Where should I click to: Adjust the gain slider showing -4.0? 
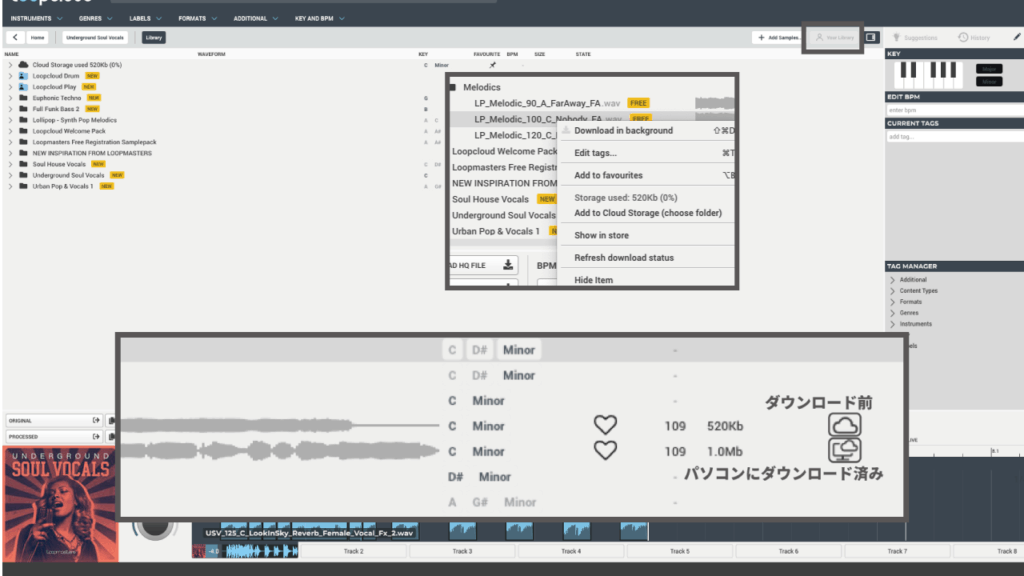coord(212,551)
